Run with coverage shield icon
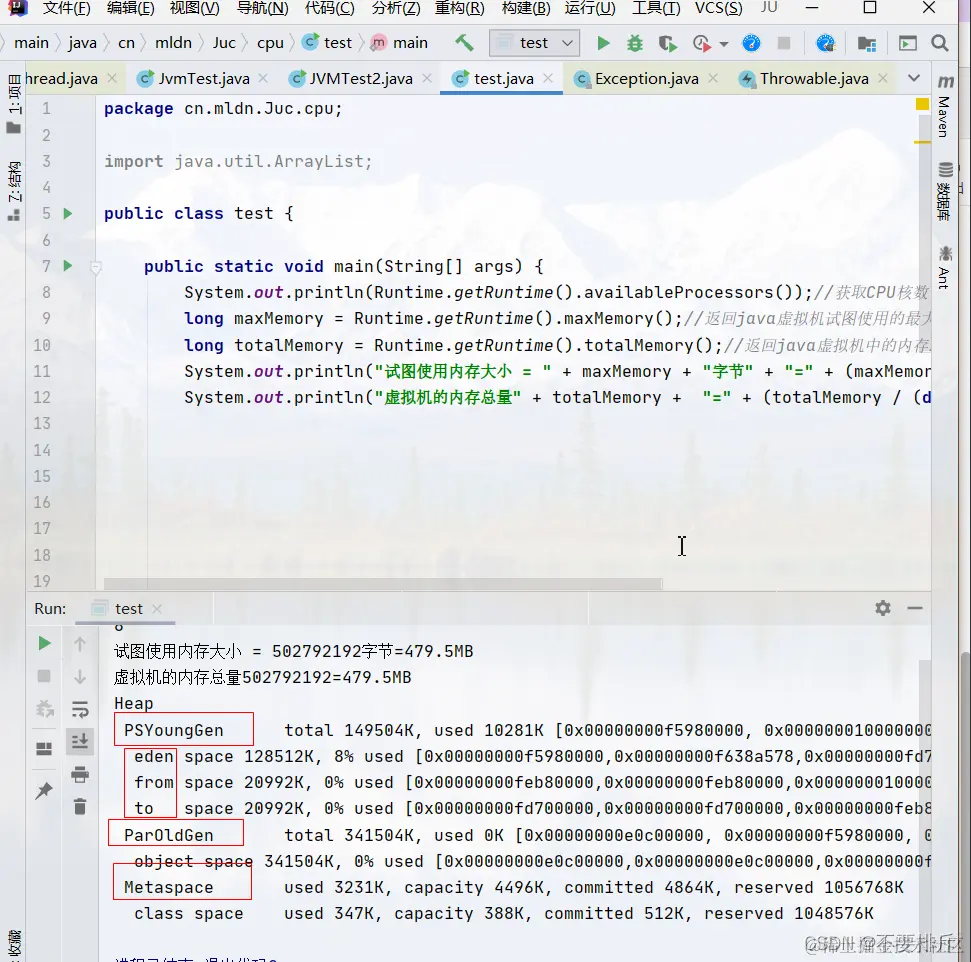The height and width of the screenshot is (962, 971). [667, 43]
